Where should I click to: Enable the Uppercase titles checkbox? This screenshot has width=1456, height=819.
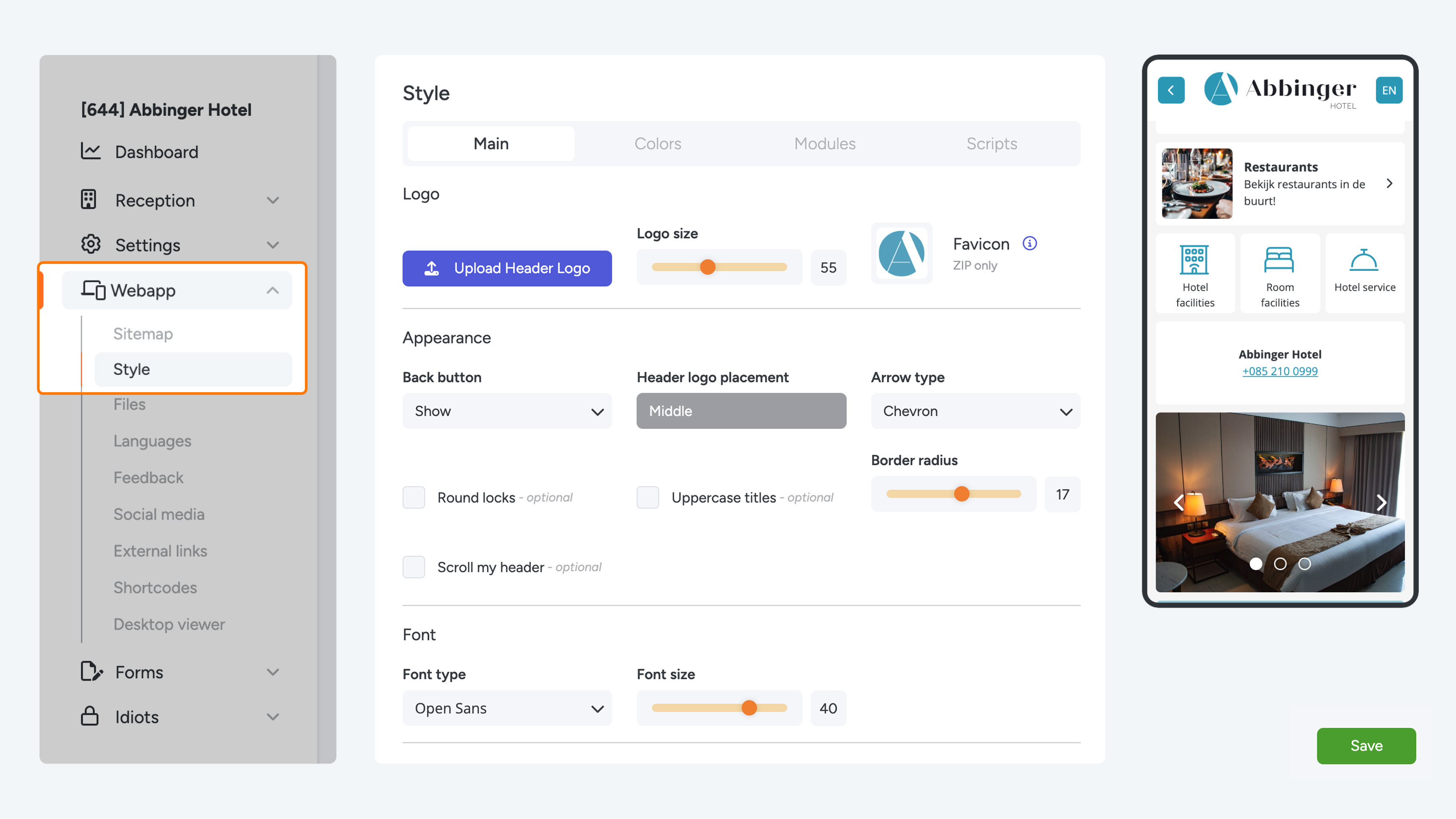pos(648,498)
